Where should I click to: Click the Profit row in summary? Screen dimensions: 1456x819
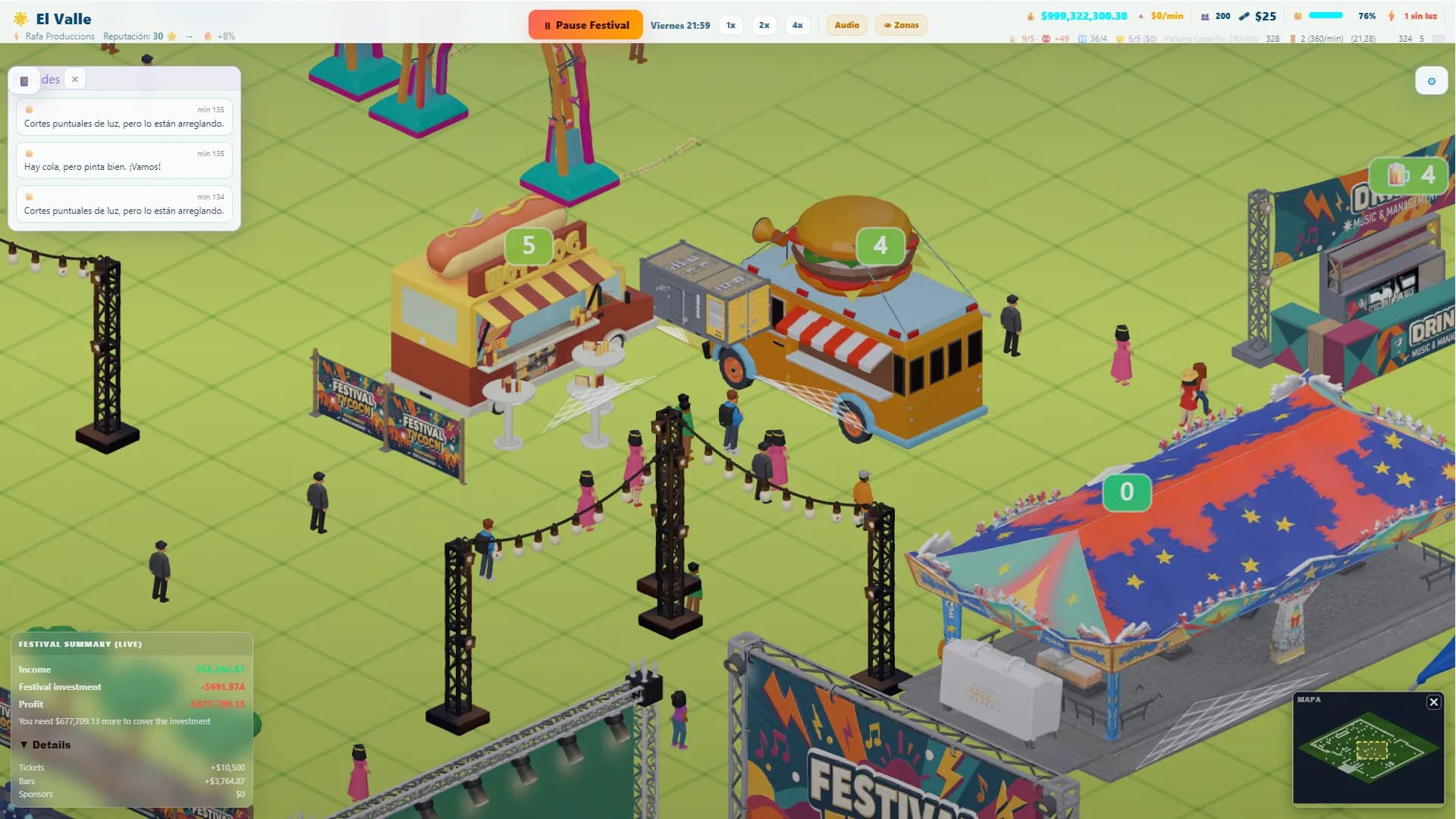click(x=131, y=704)
